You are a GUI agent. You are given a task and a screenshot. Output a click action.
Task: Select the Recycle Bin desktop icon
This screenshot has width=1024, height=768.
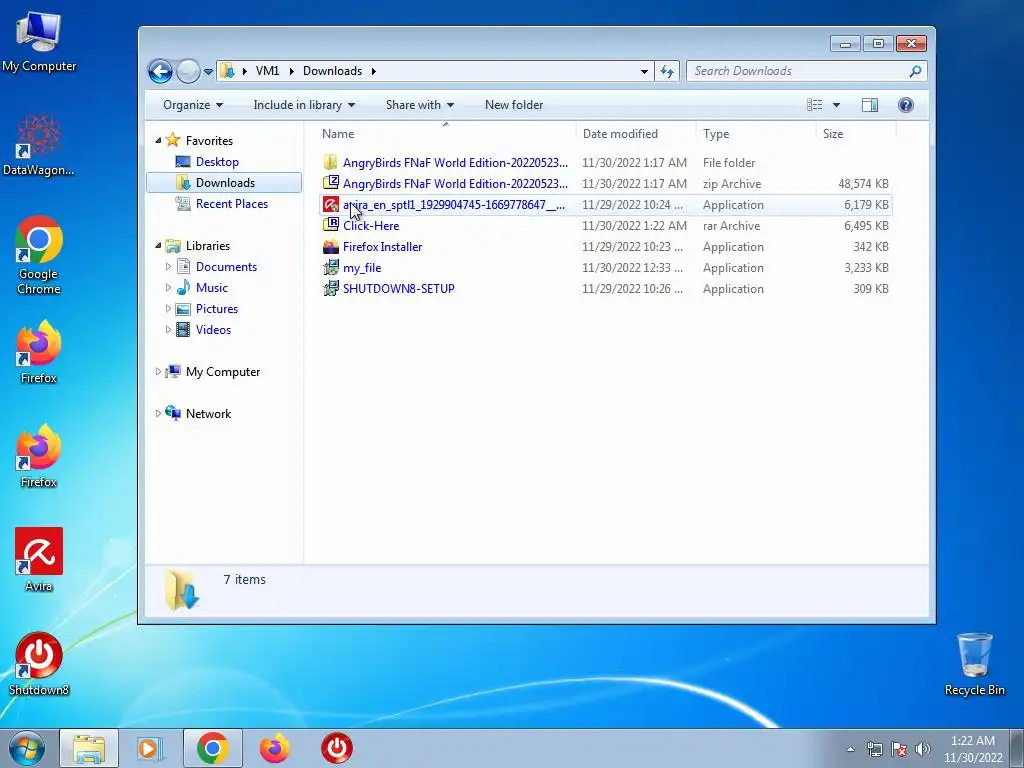pos(974,664)
